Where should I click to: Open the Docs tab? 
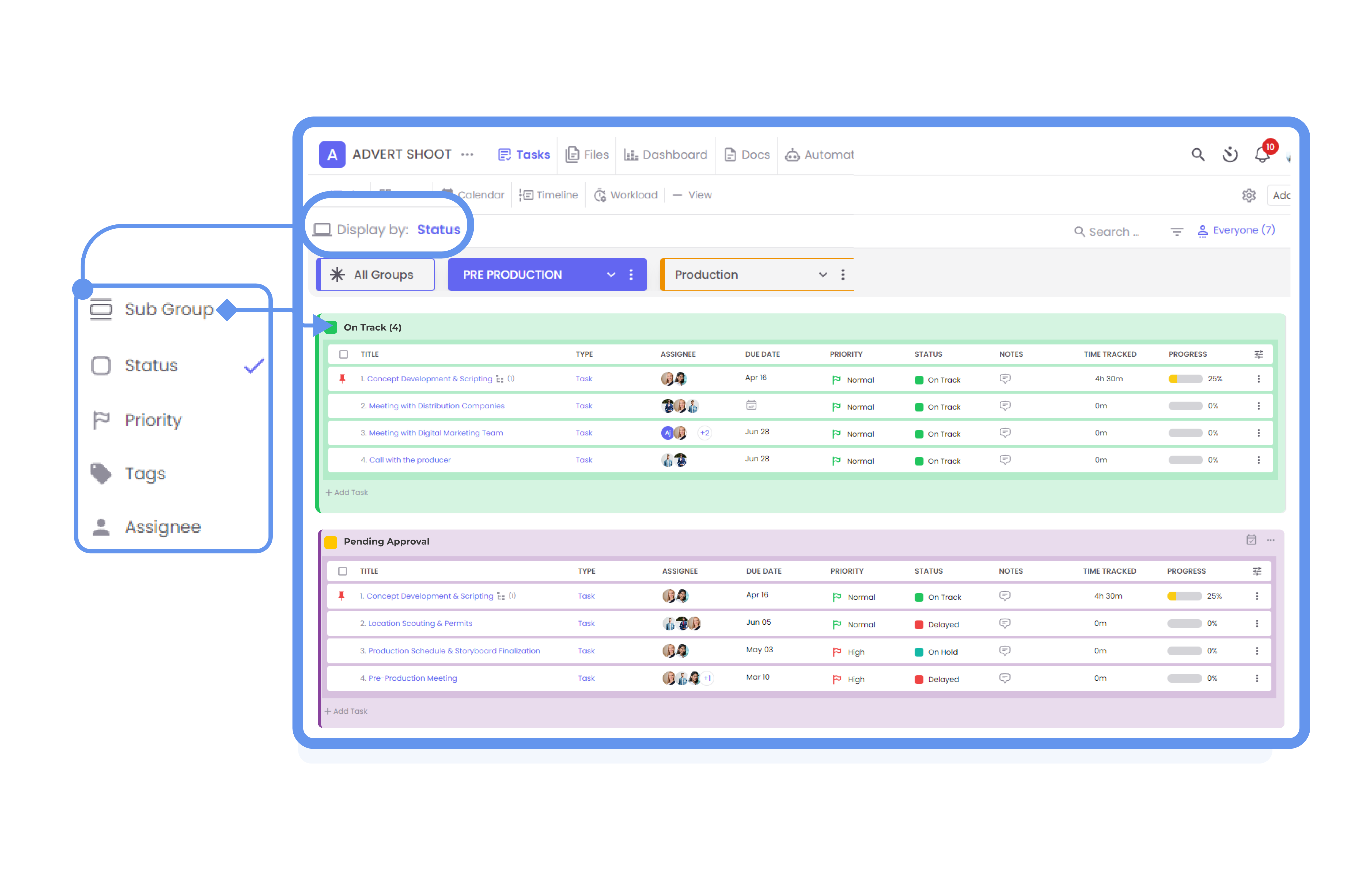click(x=747, y=154)
